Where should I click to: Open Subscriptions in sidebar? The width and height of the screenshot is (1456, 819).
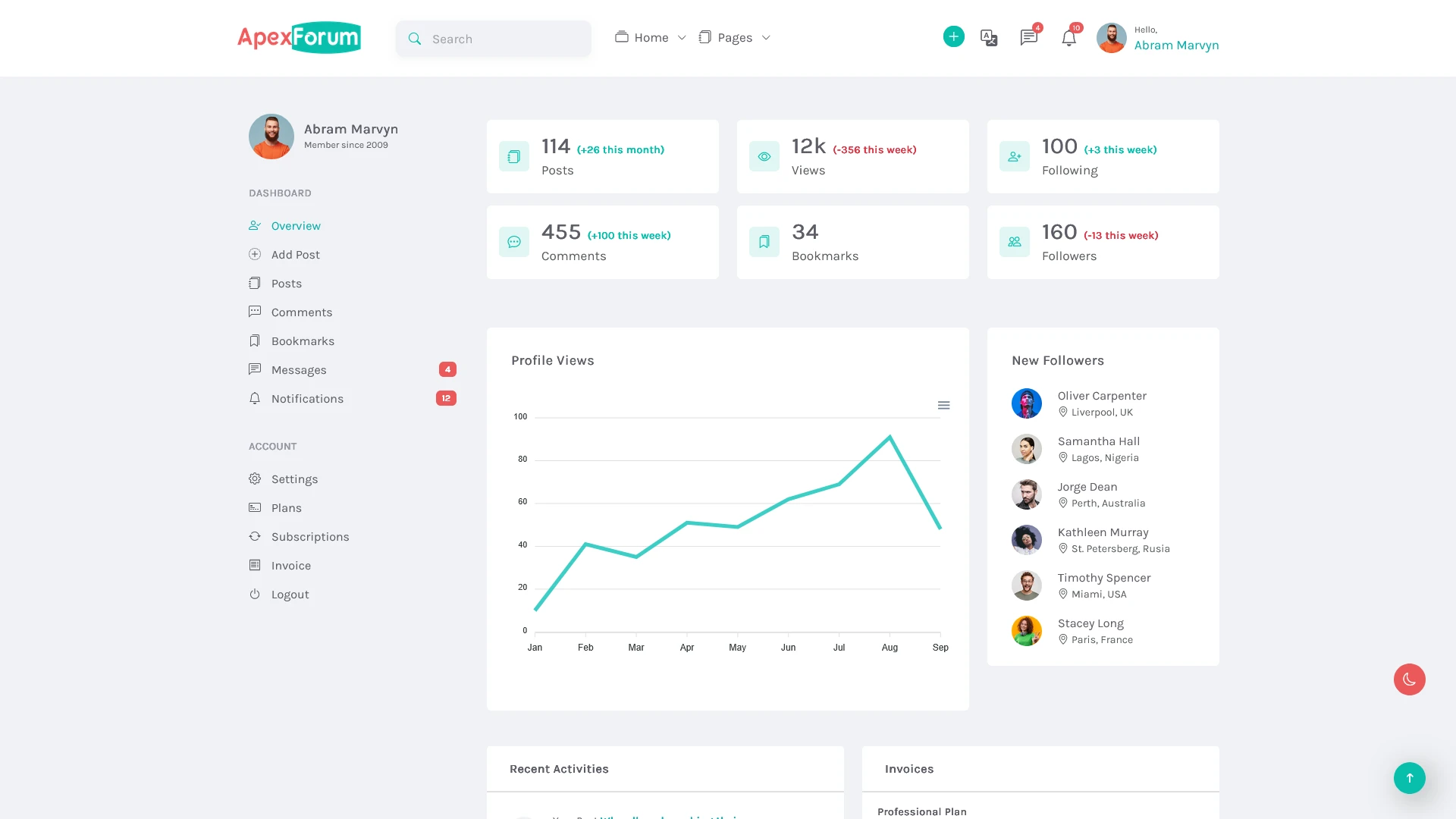(310, 537)
